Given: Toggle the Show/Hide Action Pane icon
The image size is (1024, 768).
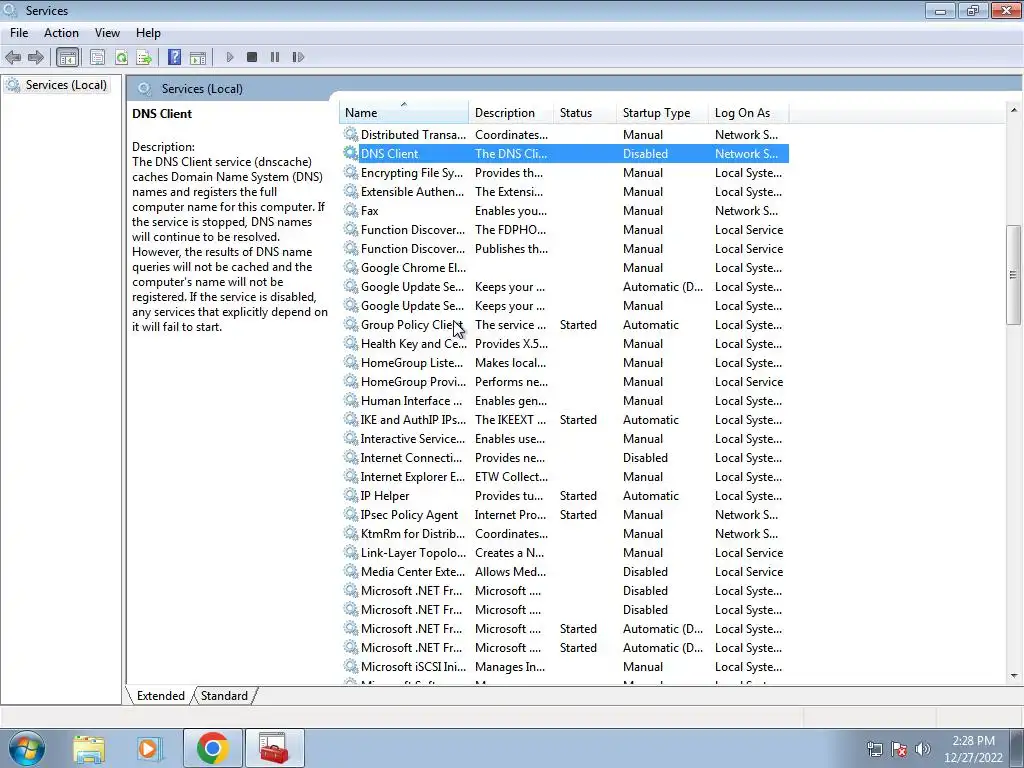Looking at the screenshot, I should pyautogui.click(x=198, y=57).
